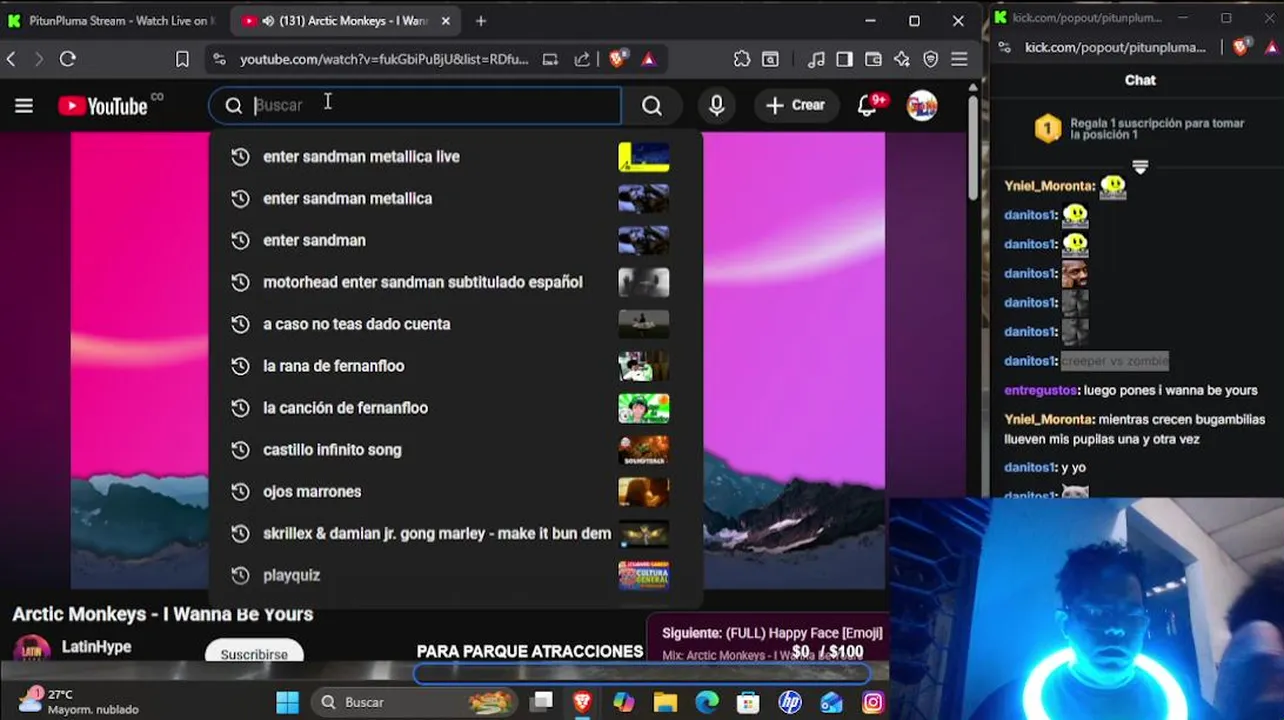Pick 'la rana de fernanfloo' suggestion
Screen dimensions: 1284x720
pos(455,367)
